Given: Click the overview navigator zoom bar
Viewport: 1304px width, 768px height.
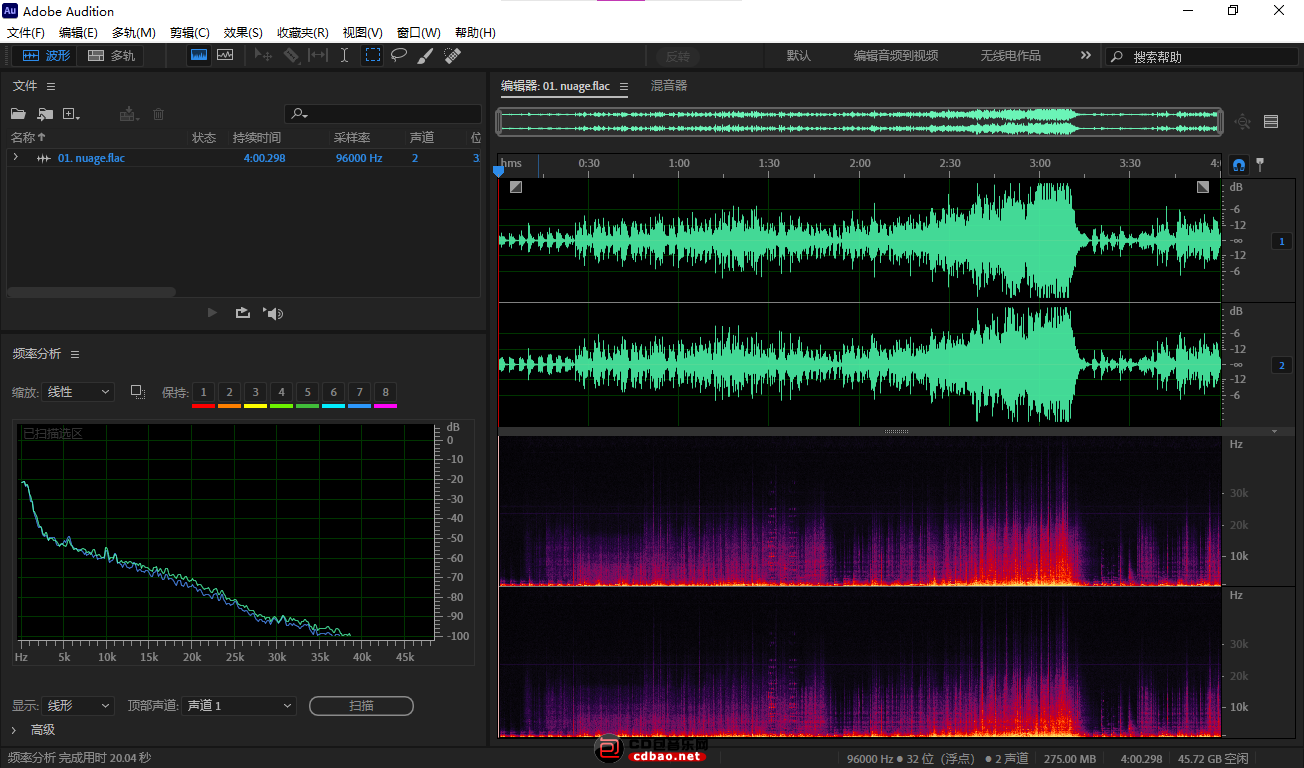Looking at the screenshot, I should [860, 122].
